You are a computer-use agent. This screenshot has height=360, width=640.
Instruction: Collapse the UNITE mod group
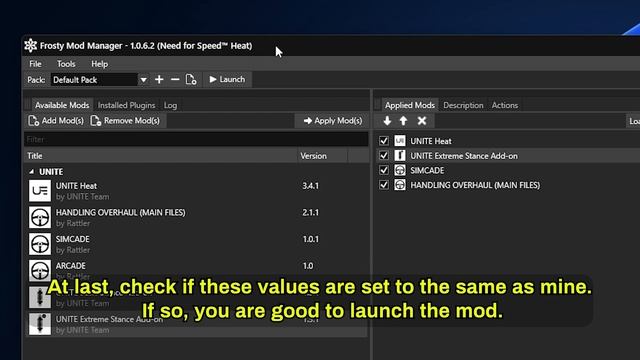pos(31,172)
